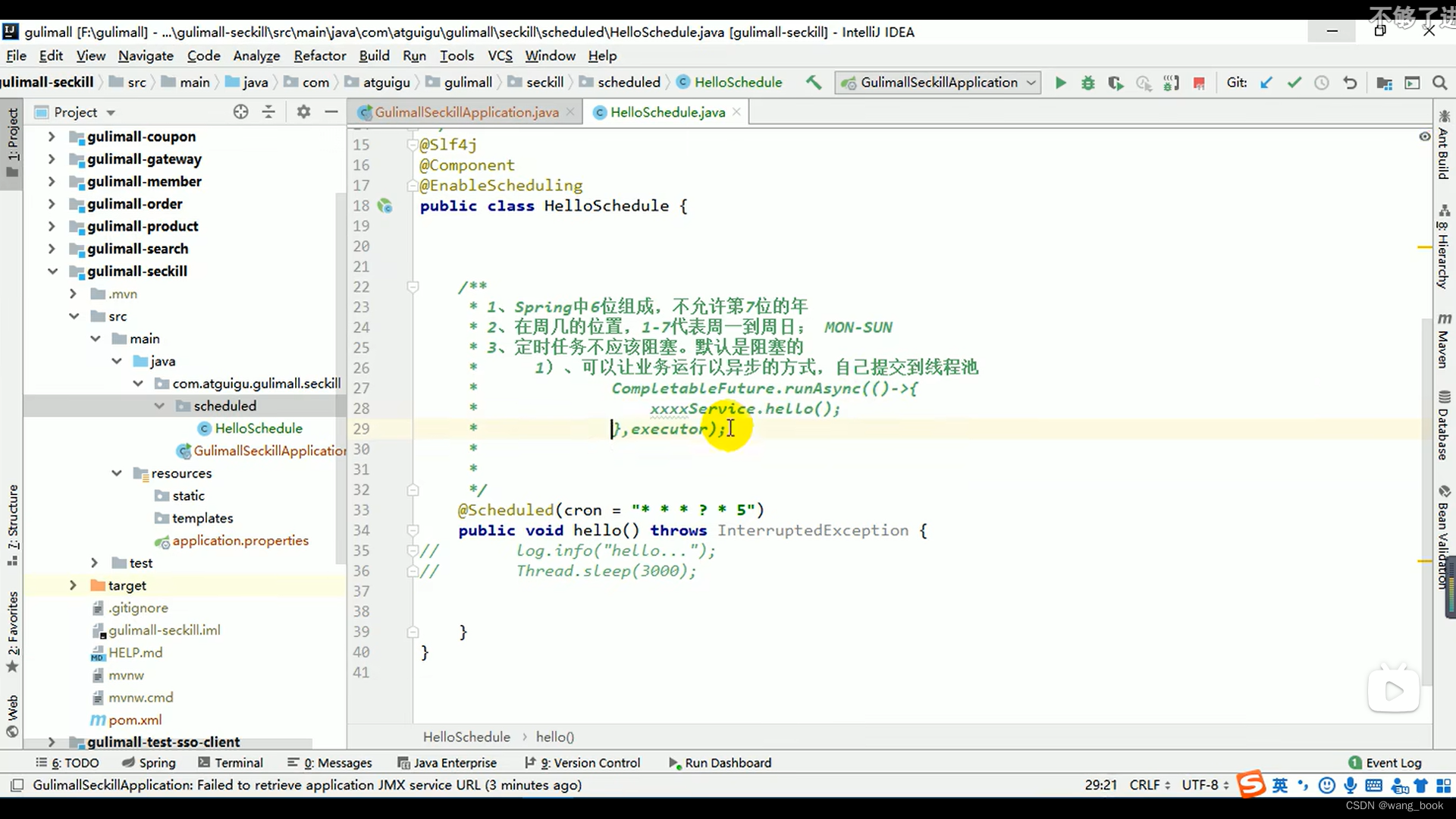This screenshot has width=1456, height=819.
Task: Open the Refactor menu
Action: [319, 55]
